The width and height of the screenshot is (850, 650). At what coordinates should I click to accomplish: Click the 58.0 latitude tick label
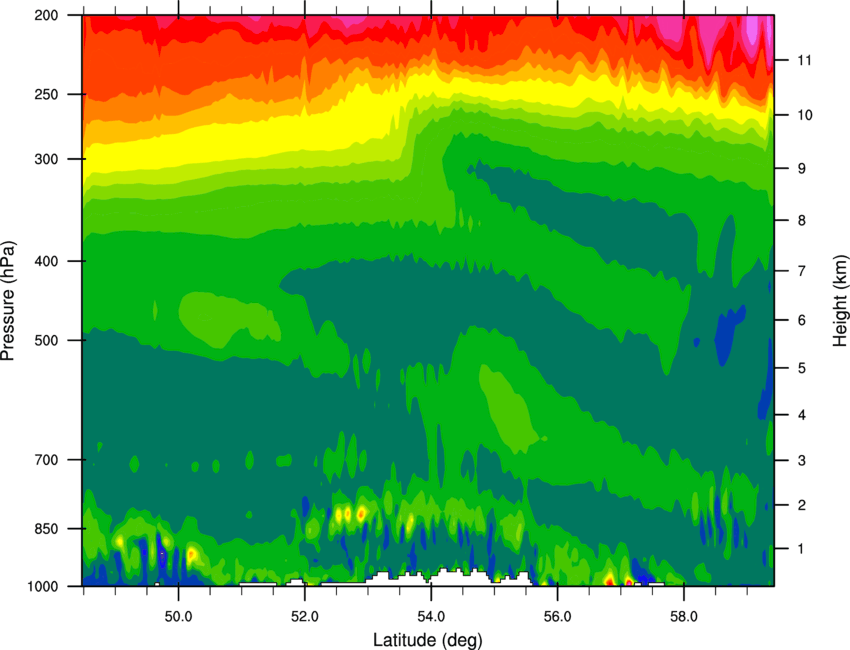tap(684, 616)
